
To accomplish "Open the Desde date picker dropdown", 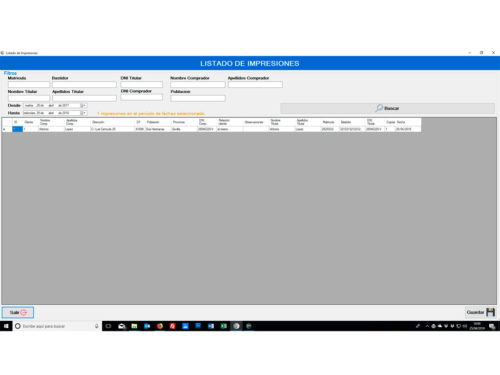I will (83, 105).
